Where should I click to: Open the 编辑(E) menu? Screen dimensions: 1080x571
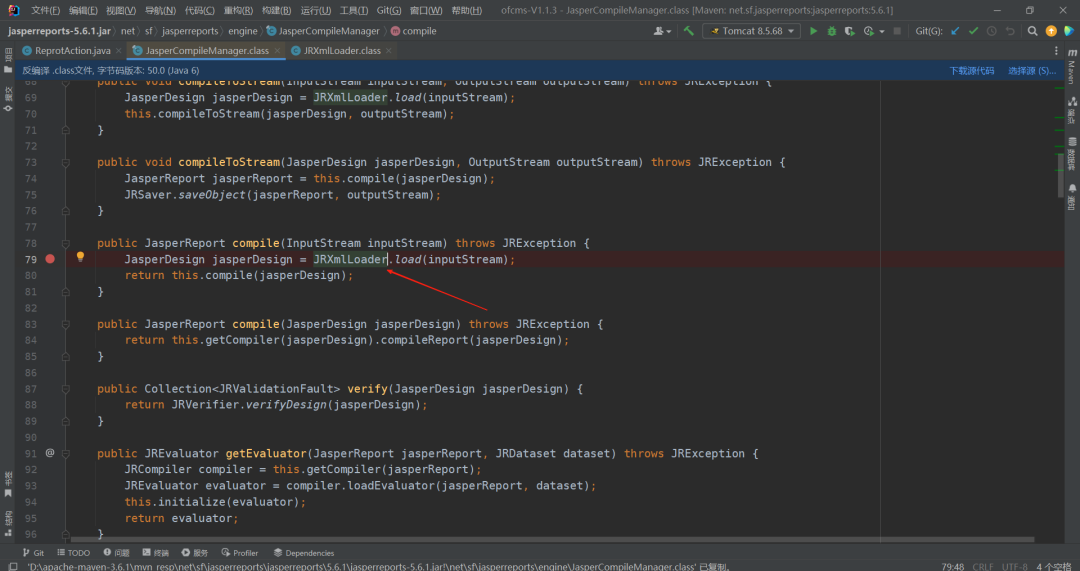coord(83,10)
